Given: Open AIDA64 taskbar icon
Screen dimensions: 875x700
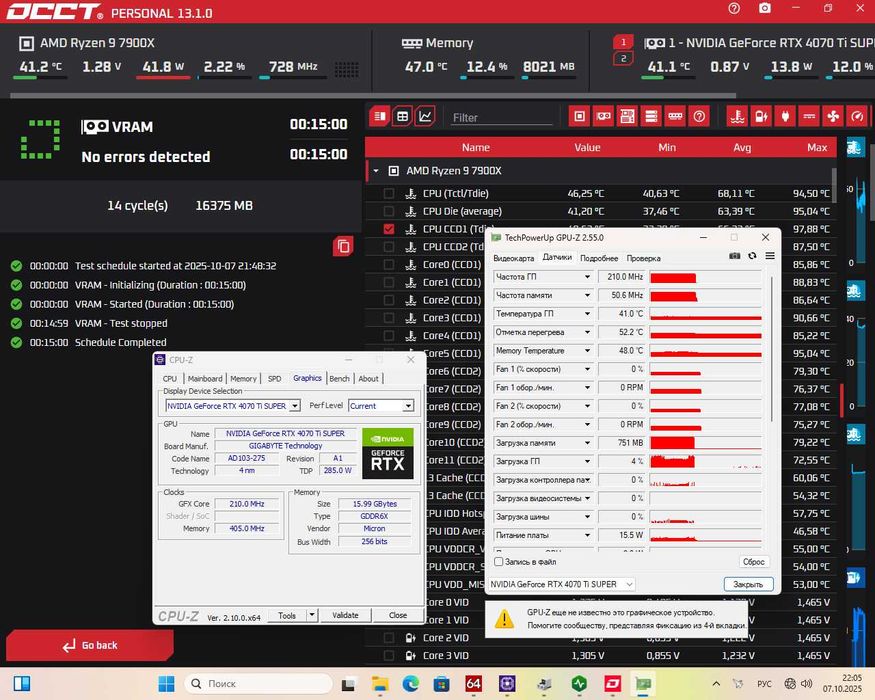Looking at the screenshot, I should [x=473, y=683].
